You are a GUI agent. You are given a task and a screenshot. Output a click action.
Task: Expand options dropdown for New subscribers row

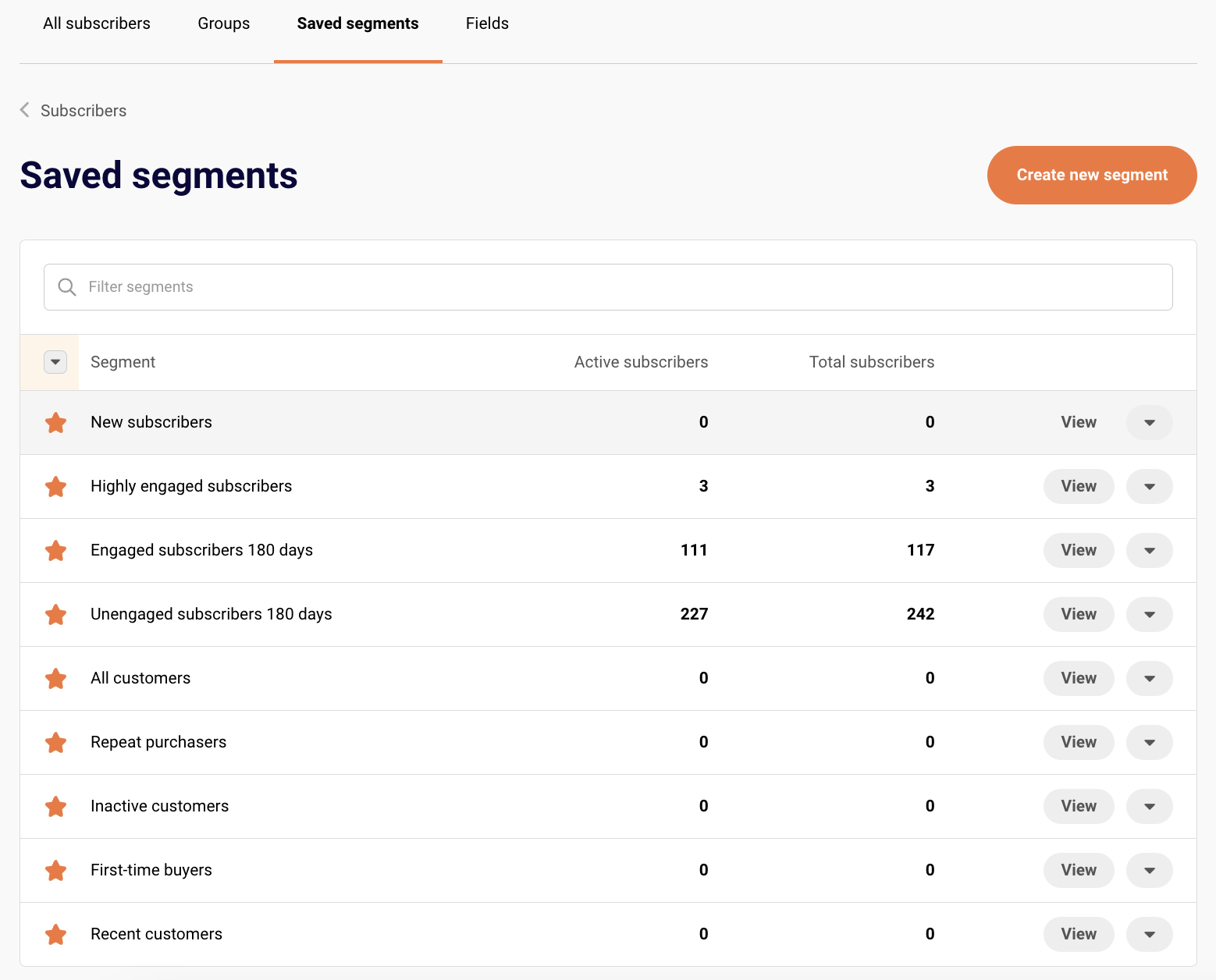[x=1149, y=422]
